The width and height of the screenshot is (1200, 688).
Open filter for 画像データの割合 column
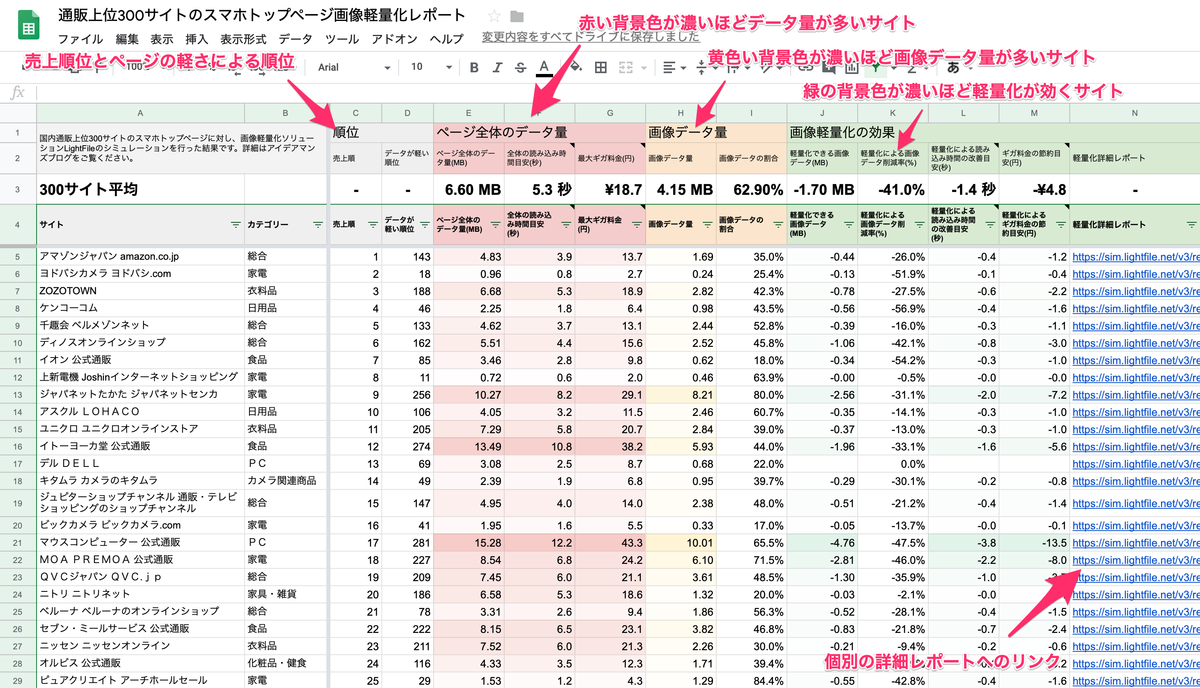pyautogui.click(x=776, y=225)
